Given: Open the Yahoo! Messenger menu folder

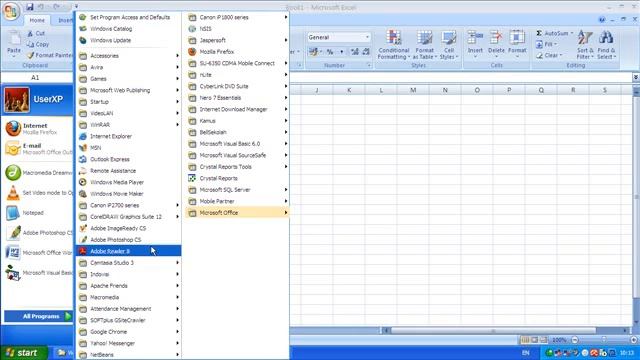Looking at the screenshot, I should pyautogui.click(x=128, y=343).
